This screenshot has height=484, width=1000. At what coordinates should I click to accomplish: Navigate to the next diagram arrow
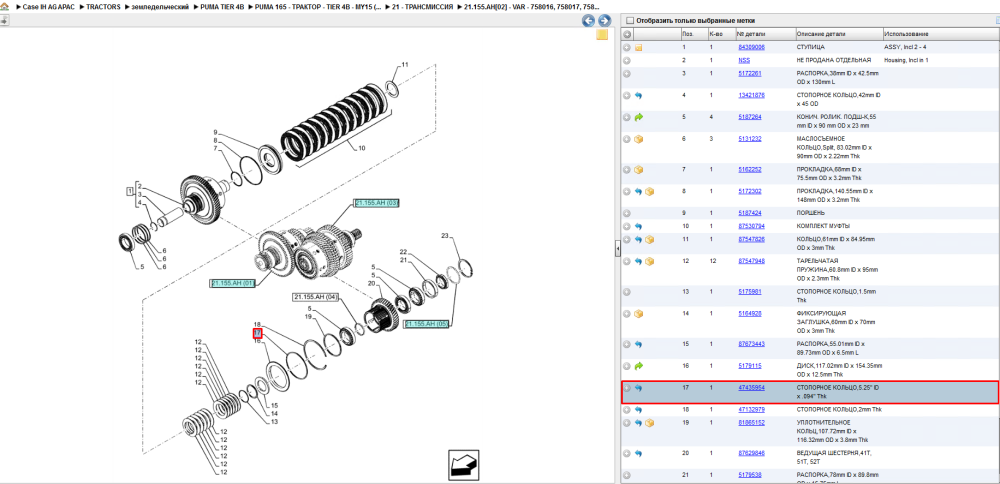point(603,20)
